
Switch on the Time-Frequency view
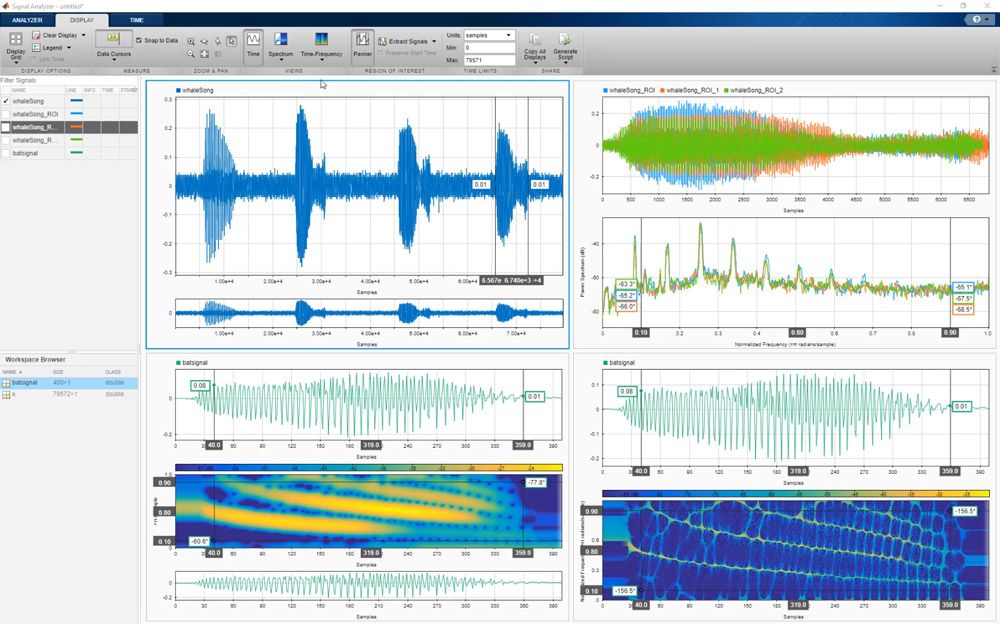point(320,44)
